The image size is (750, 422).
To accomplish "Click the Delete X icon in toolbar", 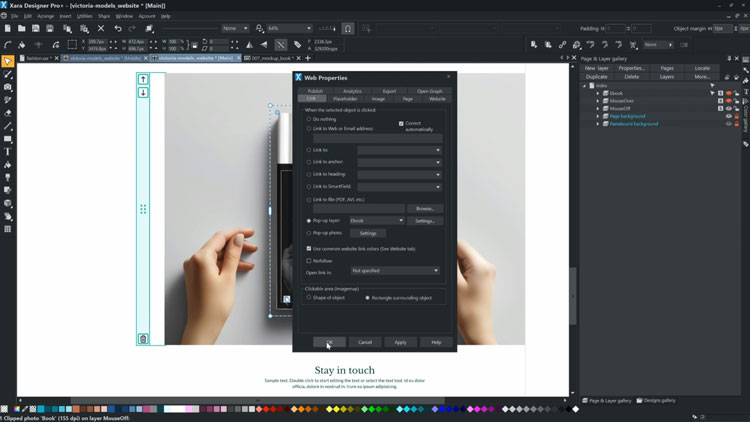I will pyautogui.click(x=101, y=29).
